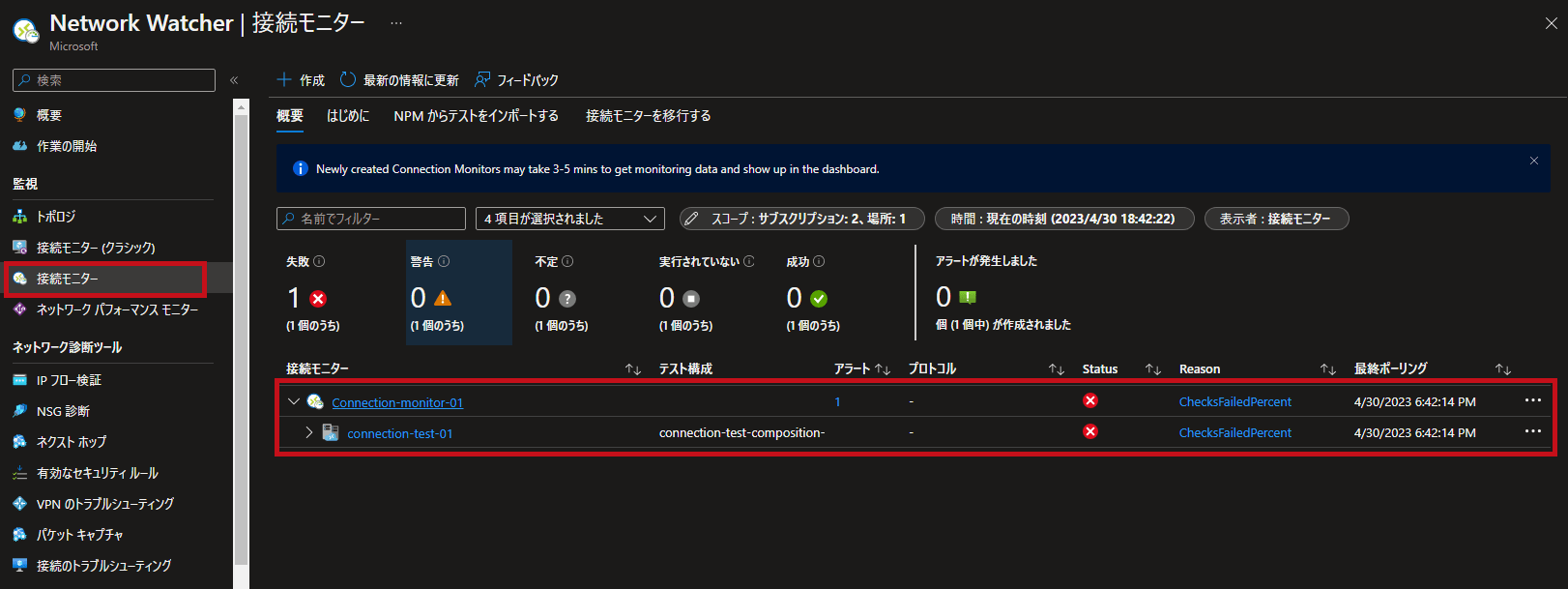1568x589 pixels.
Task: Click the フィードバック feedback icon
Action: (x=482, y=79)
